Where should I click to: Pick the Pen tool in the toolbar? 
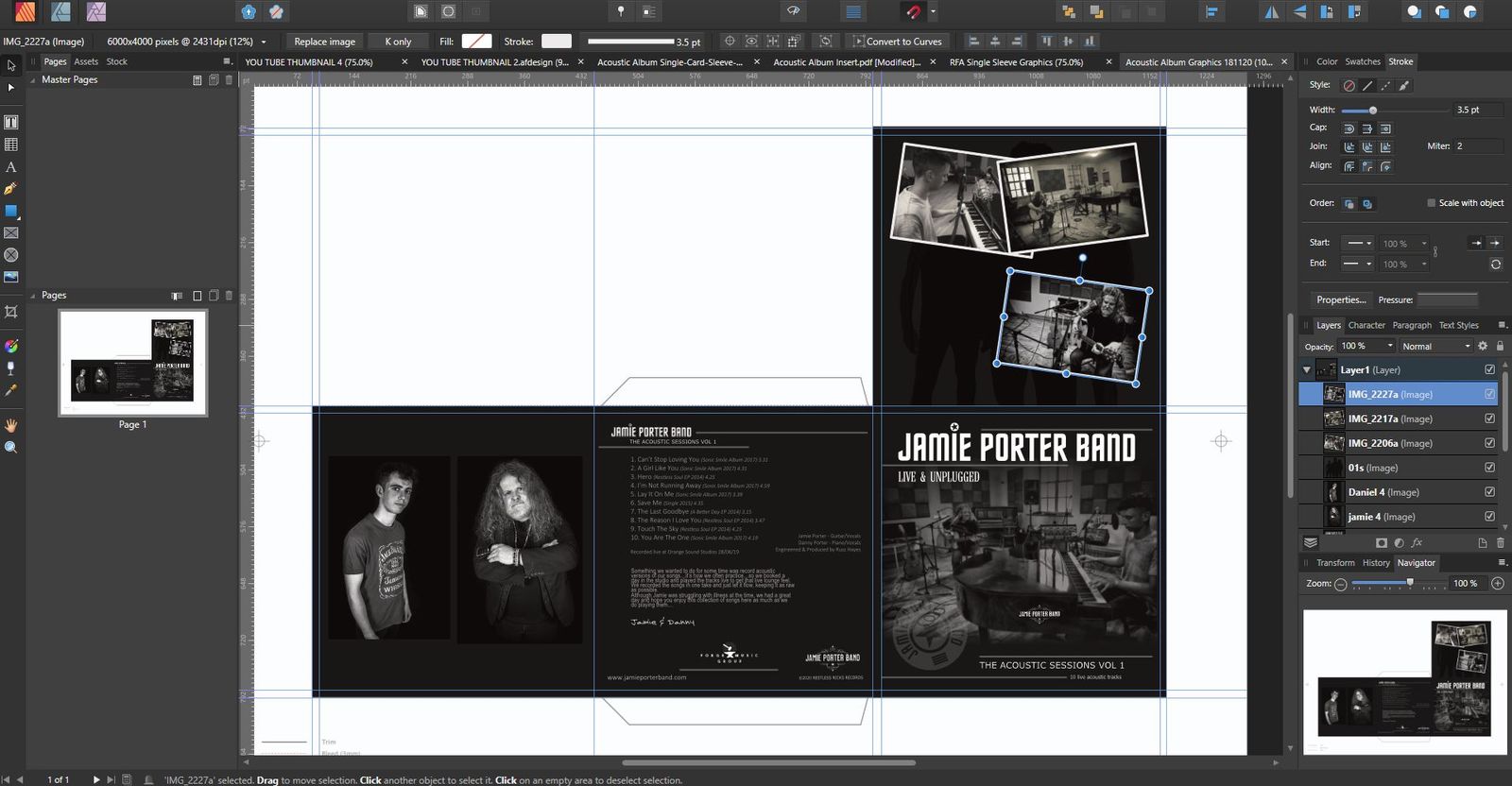coord(11,189)
